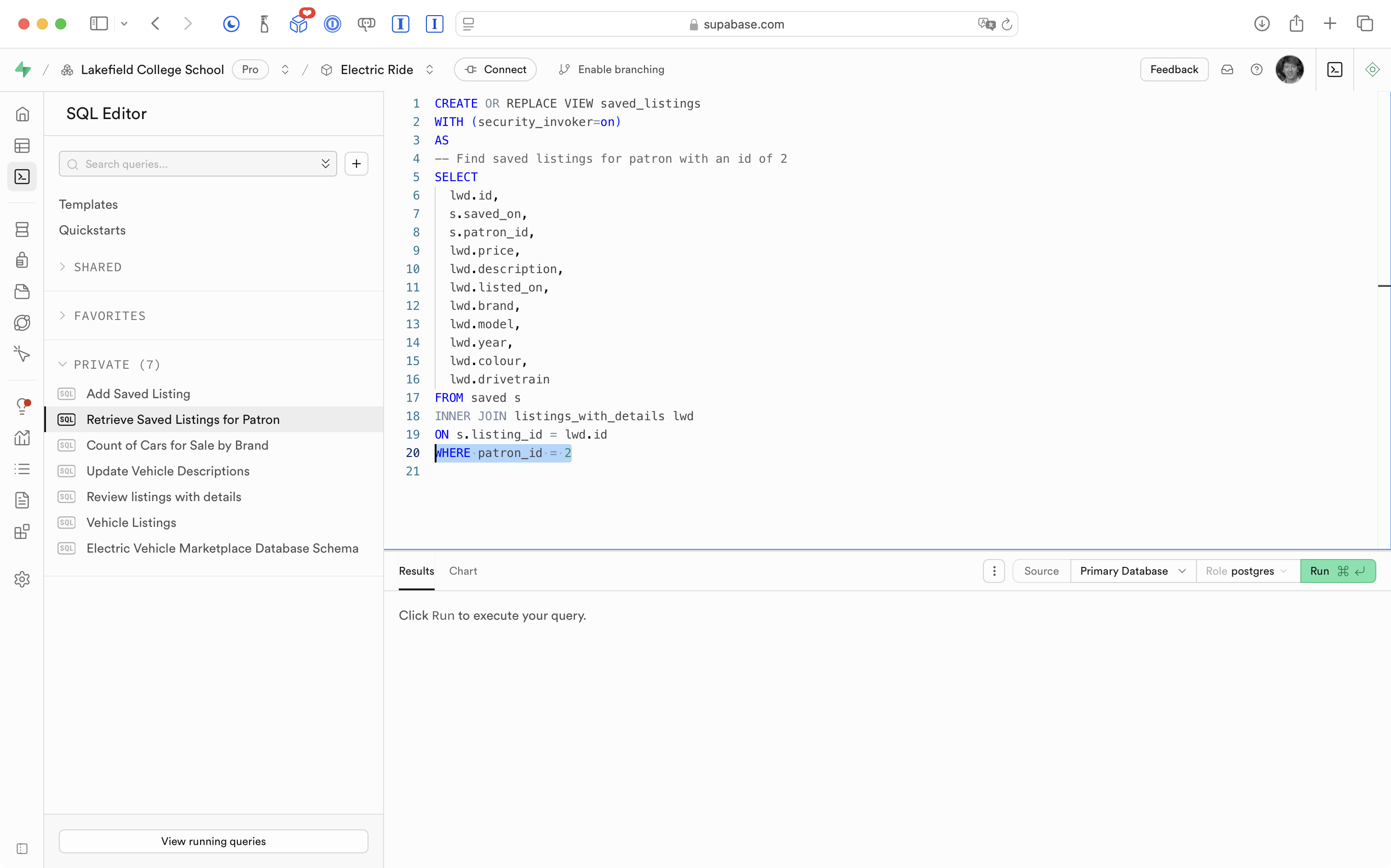
Task: Click the help question mark icon
Action: pyautogui.click(x=1256, y=69)
